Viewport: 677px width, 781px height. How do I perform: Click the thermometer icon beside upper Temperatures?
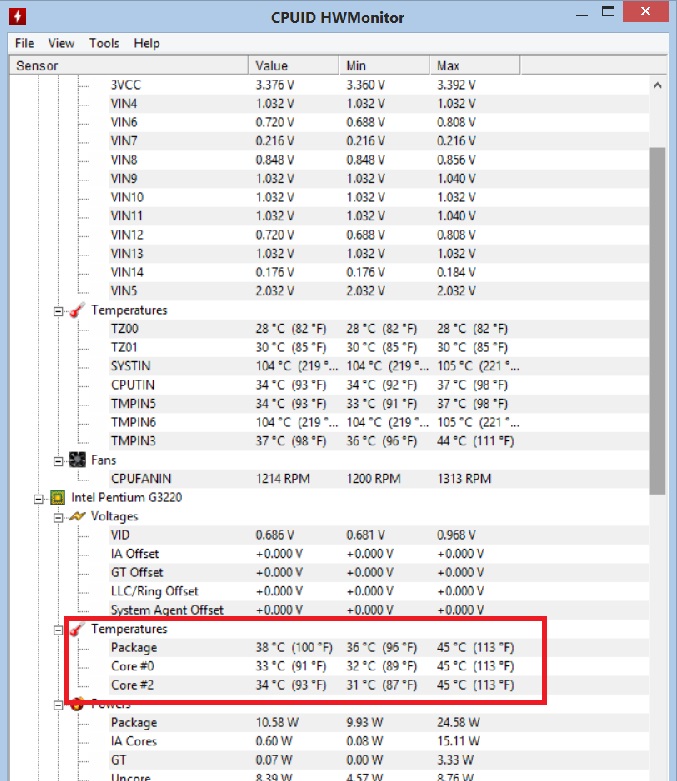point(77,310)
